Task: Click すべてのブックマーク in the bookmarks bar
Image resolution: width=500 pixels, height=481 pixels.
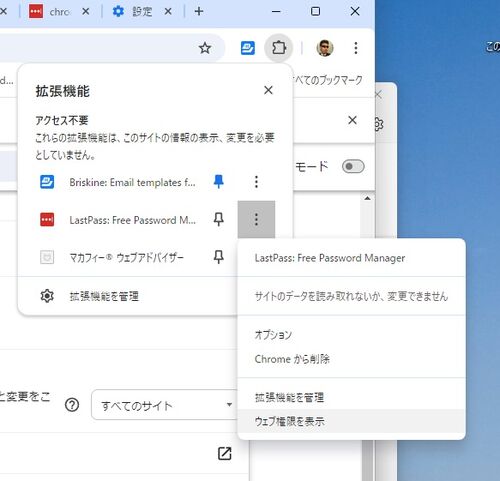Action: pos(328,80)
